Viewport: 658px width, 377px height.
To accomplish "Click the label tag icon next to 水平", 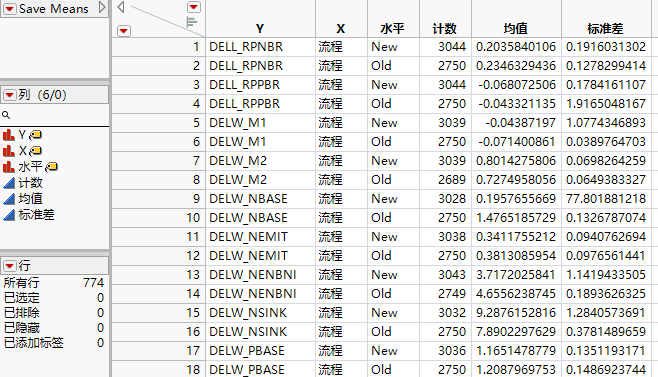I will [52, 167].
